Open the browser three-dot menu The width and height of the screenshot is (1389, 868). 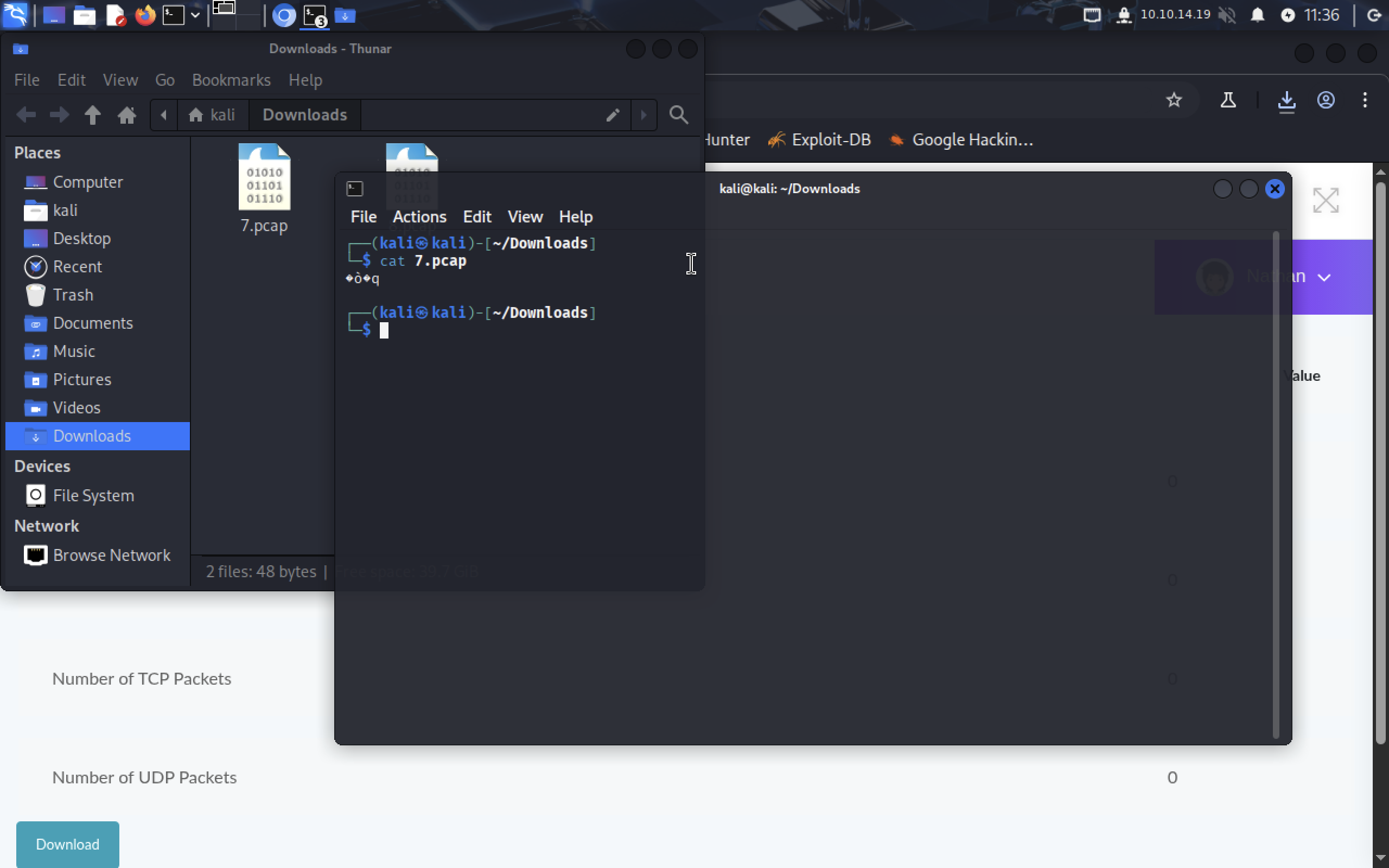point(1365,100)
